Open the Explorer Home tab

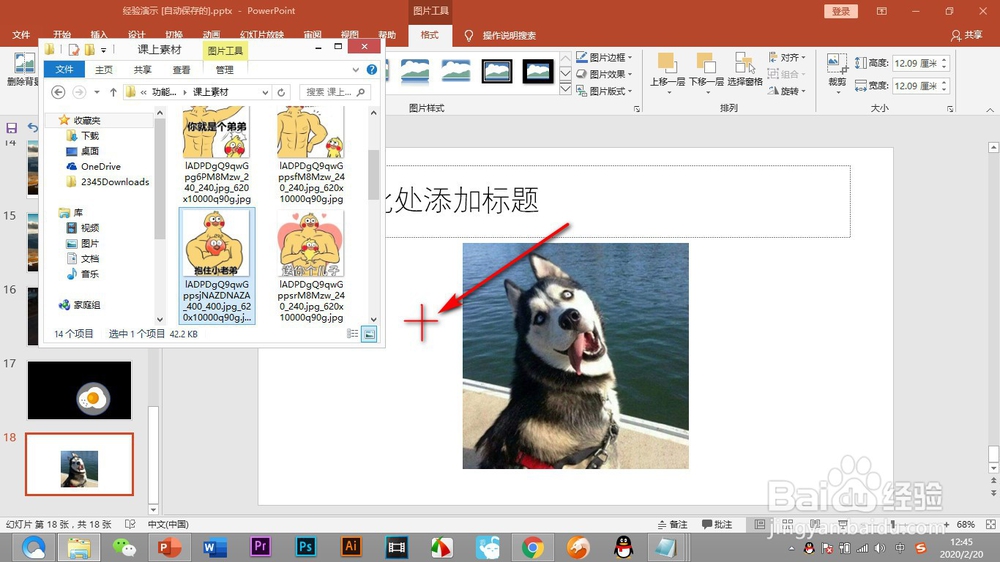(103, 70)
